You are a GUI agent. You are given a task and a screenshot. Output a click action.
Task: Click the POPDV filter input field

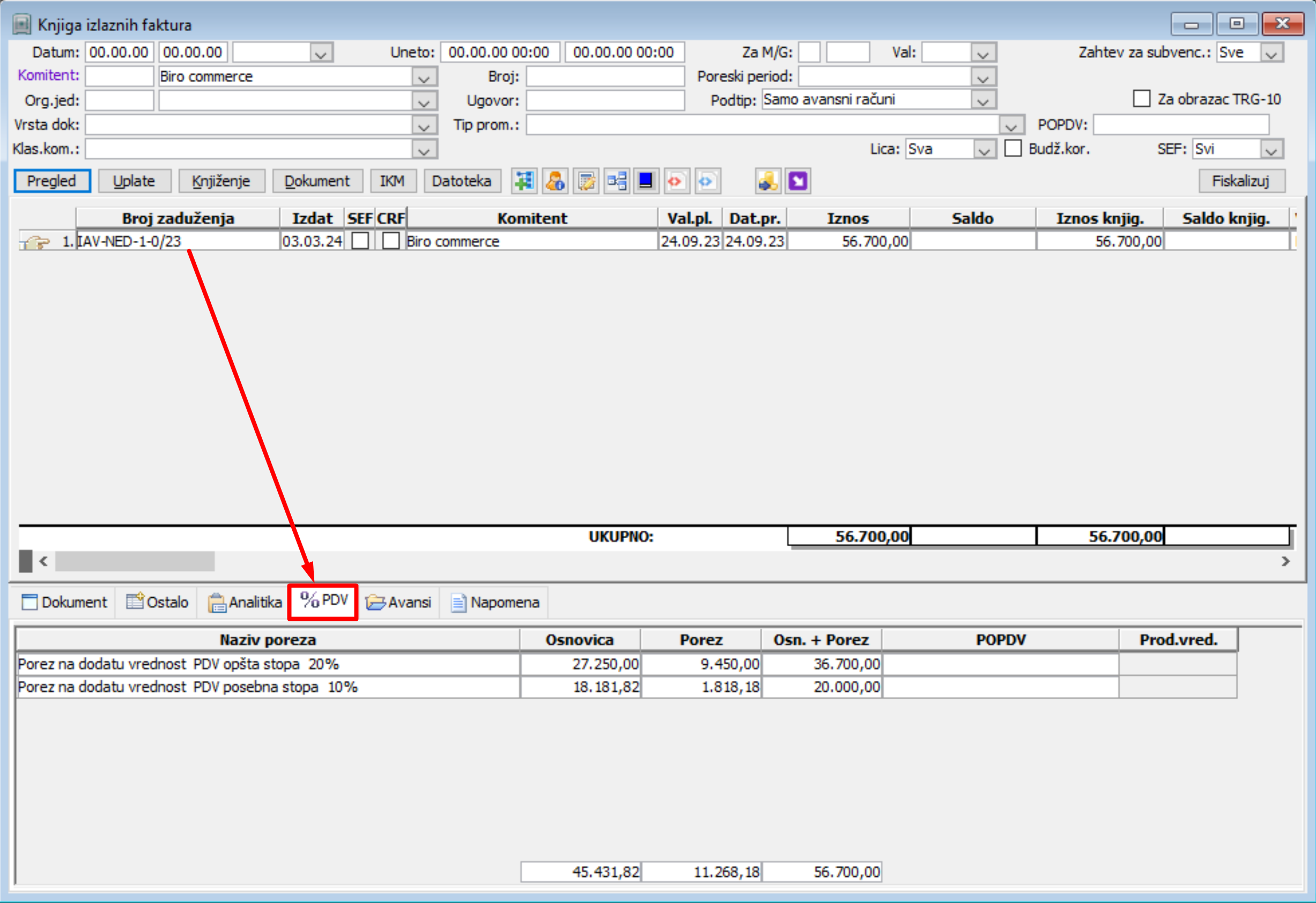[x=1181, y=124]
